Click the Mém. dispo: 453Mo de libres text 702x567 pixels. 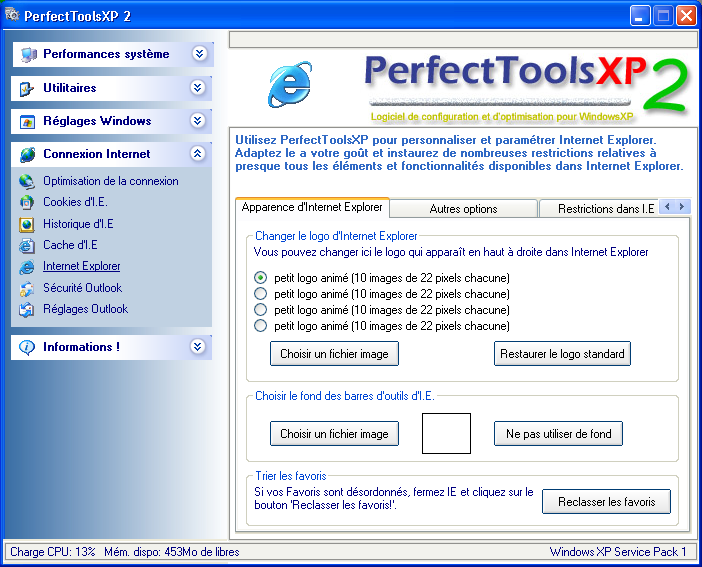[172, 552]
